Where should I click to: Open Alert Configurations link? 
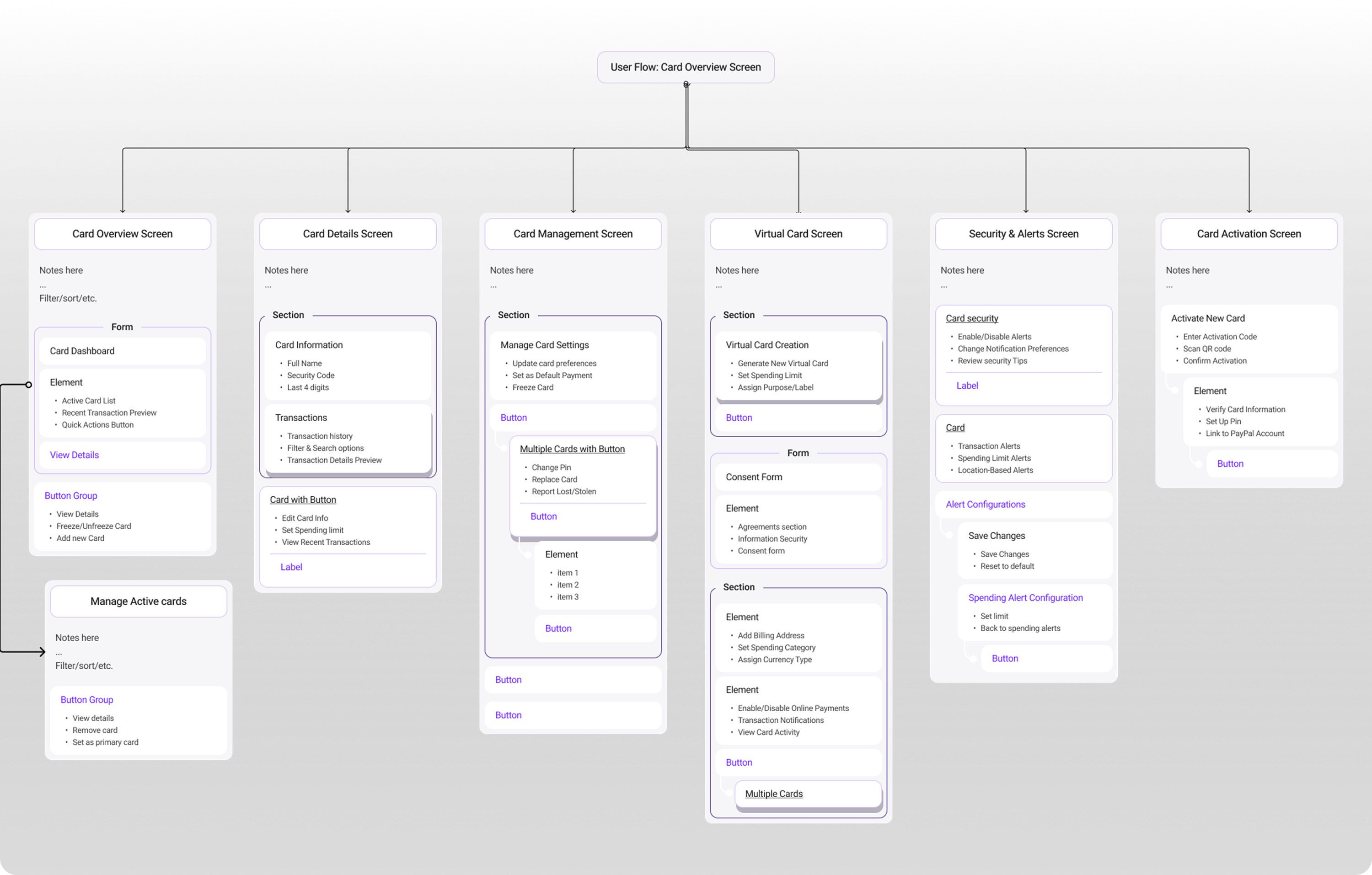985,504
